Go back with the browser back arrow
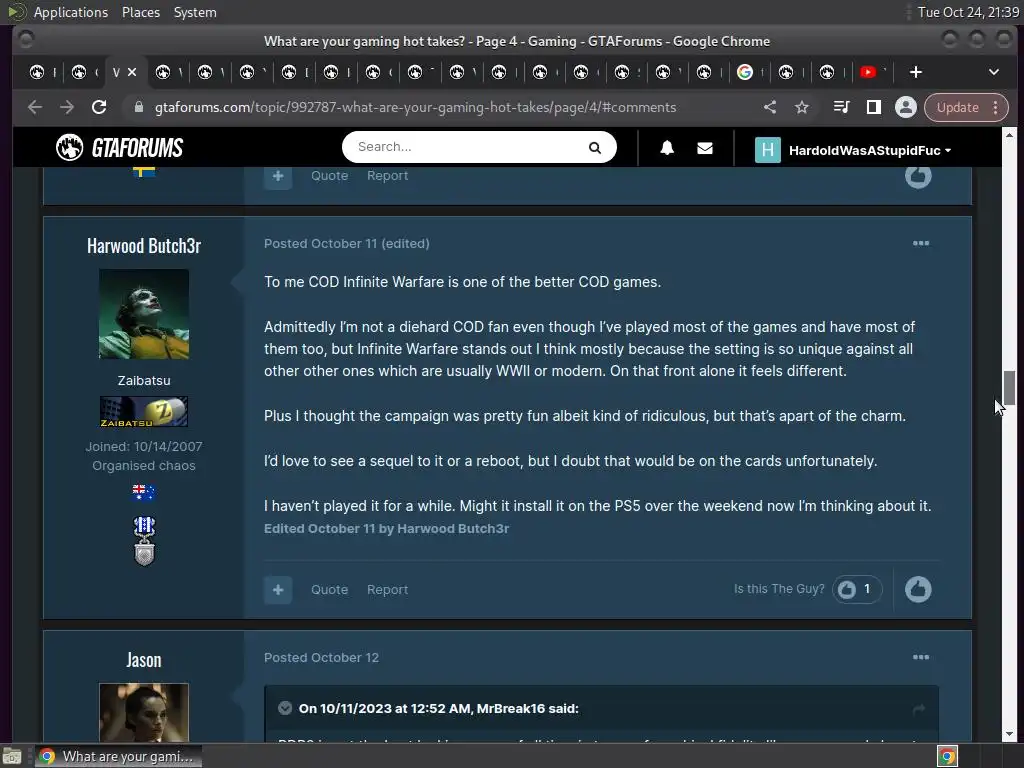Screen dimensions: 1024x768 [x=35, y=107]
